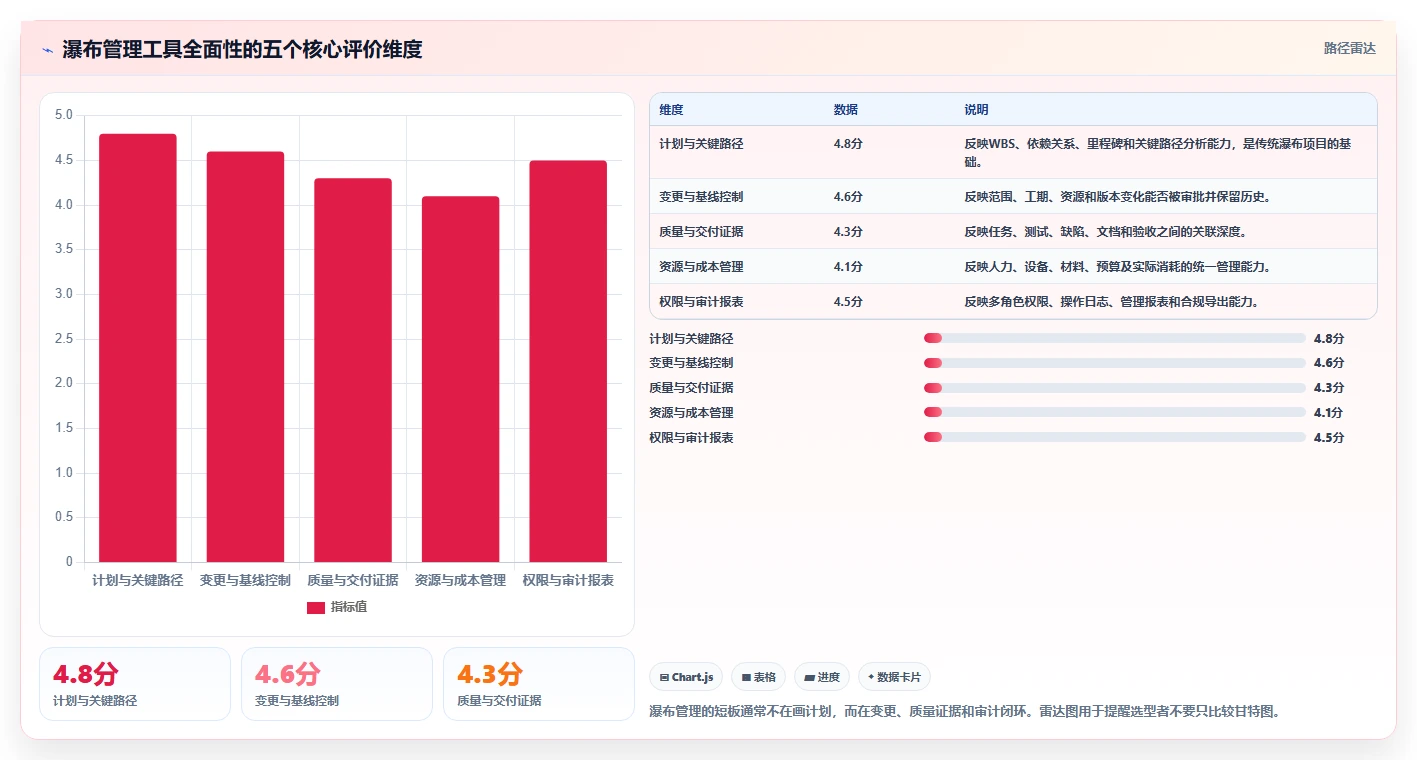Image resolution: width=1417 pixels, height=760 pixels.
Task: Click the 数据 column header
Action: coord(846,110)
